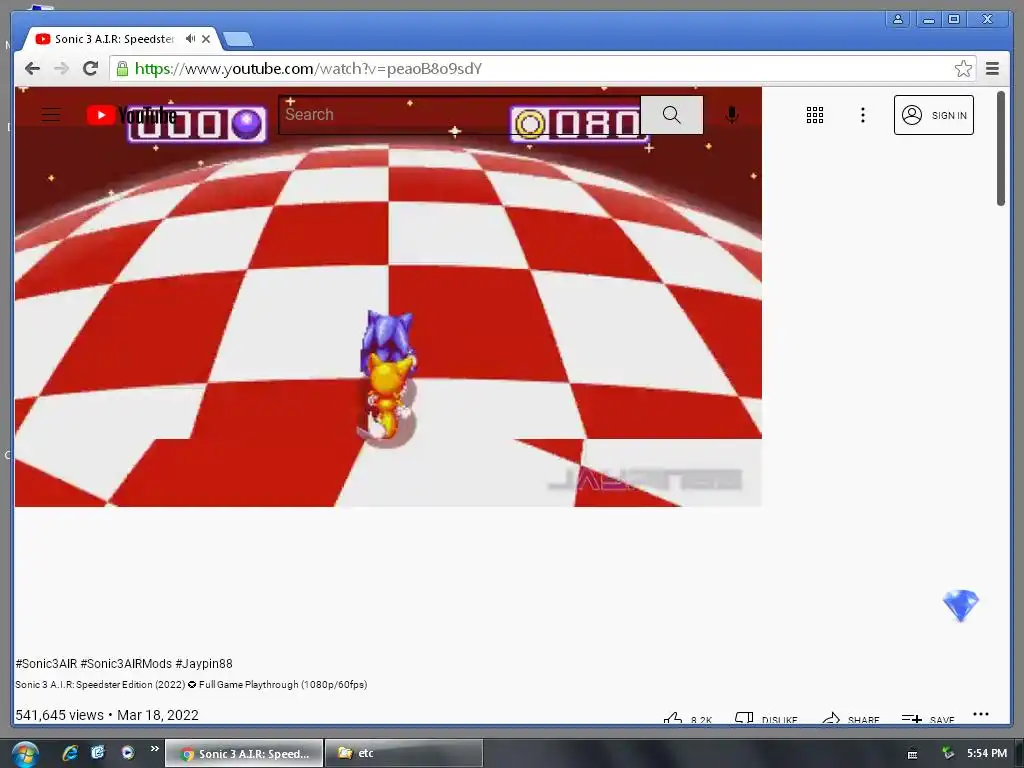Open the Chrome hamburger menu
This screenshot has width=1024, height=768.
tap(992, 69)
